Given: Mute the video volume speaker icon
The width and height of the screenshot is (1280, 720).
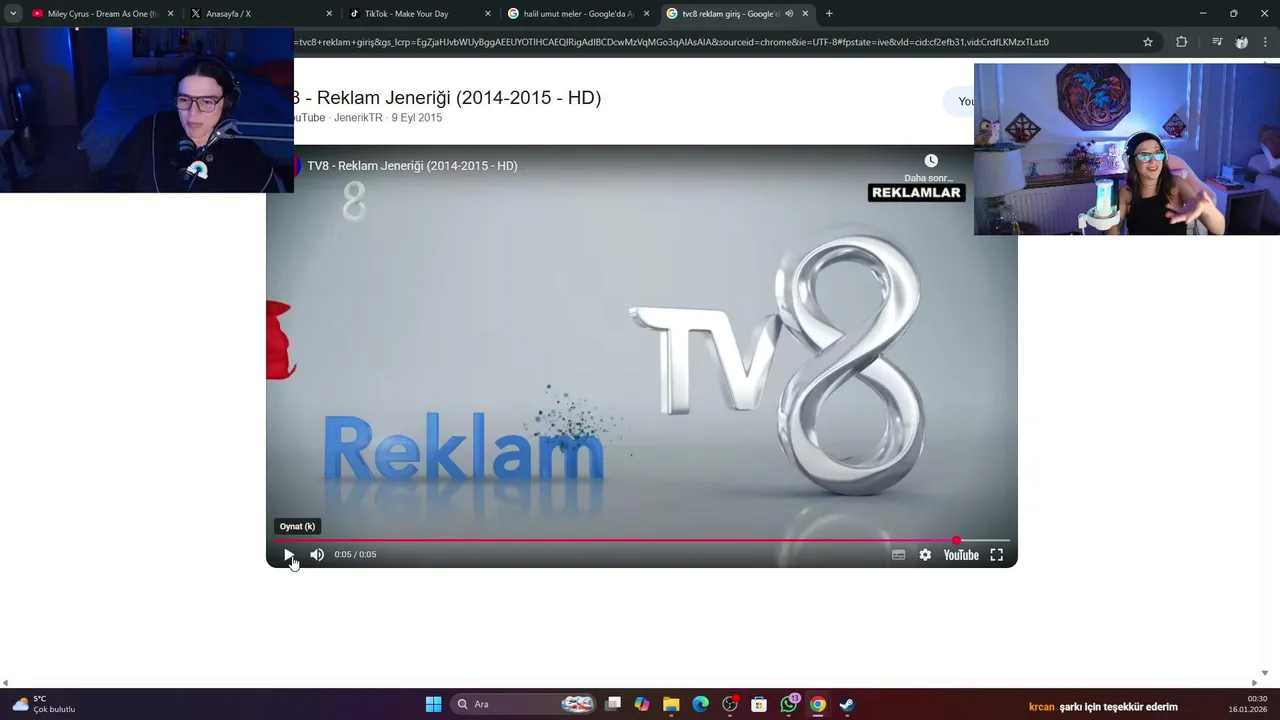Looking at the screenshot, I should click(317, 555).
